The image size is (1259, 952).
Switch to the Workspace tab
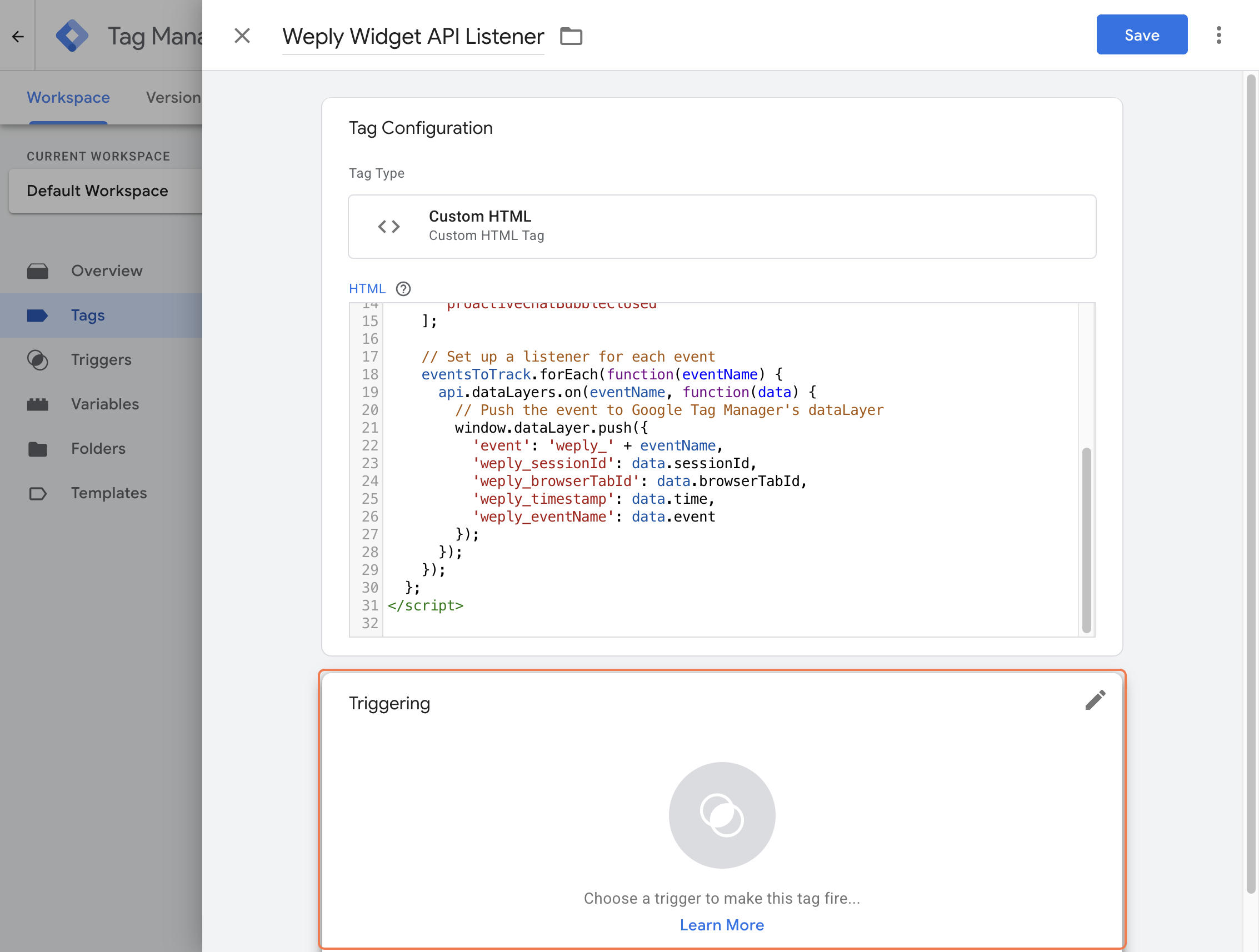pos(68,97)
